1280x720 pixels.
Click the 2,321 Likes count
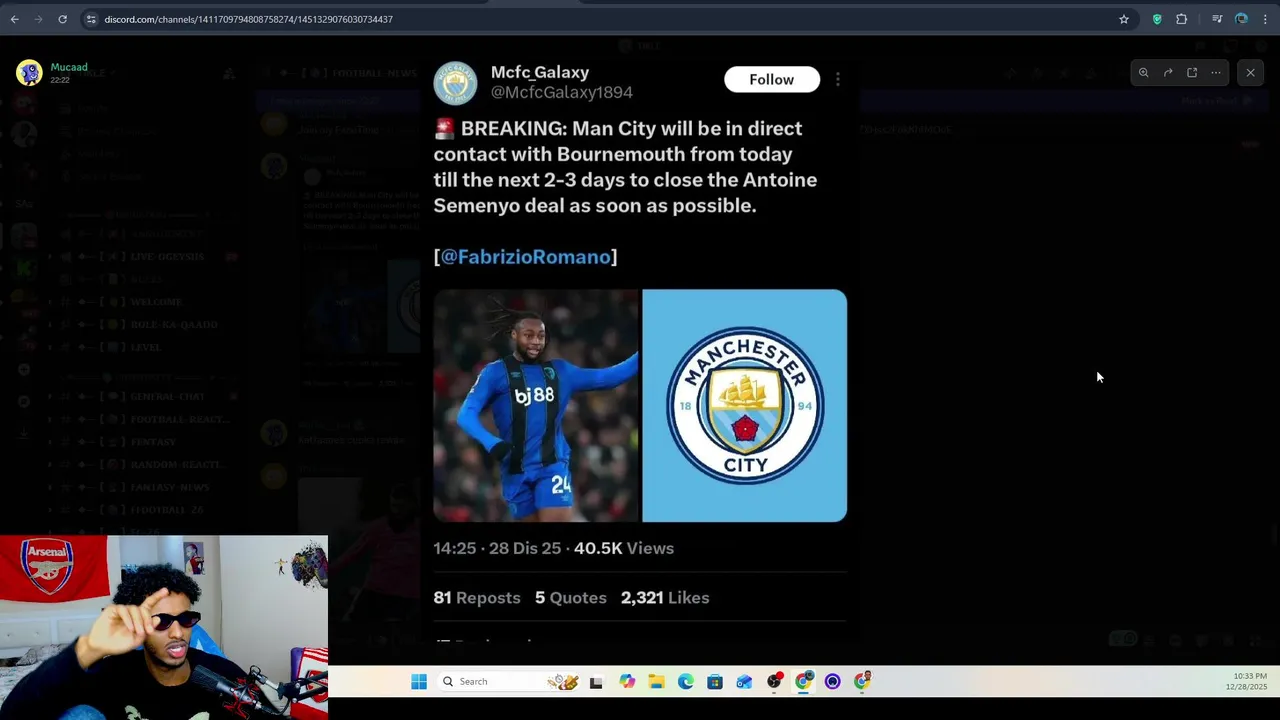point(665,598)
